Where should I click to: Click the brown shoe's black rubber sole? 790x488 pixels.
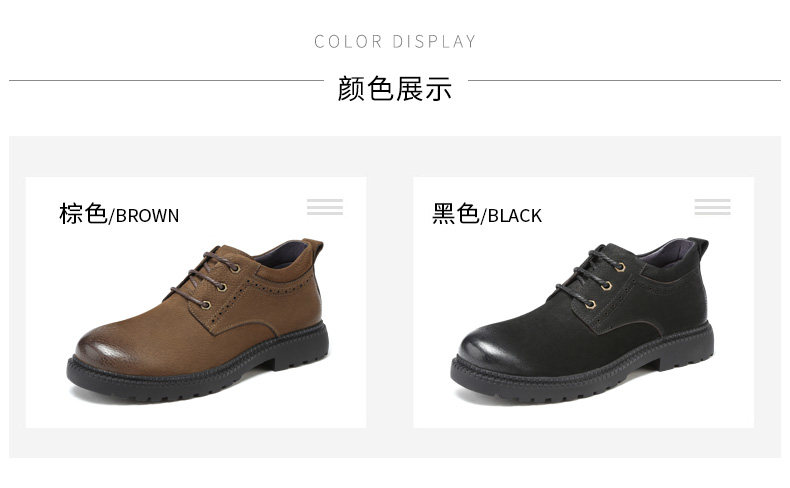click(198, 370)
